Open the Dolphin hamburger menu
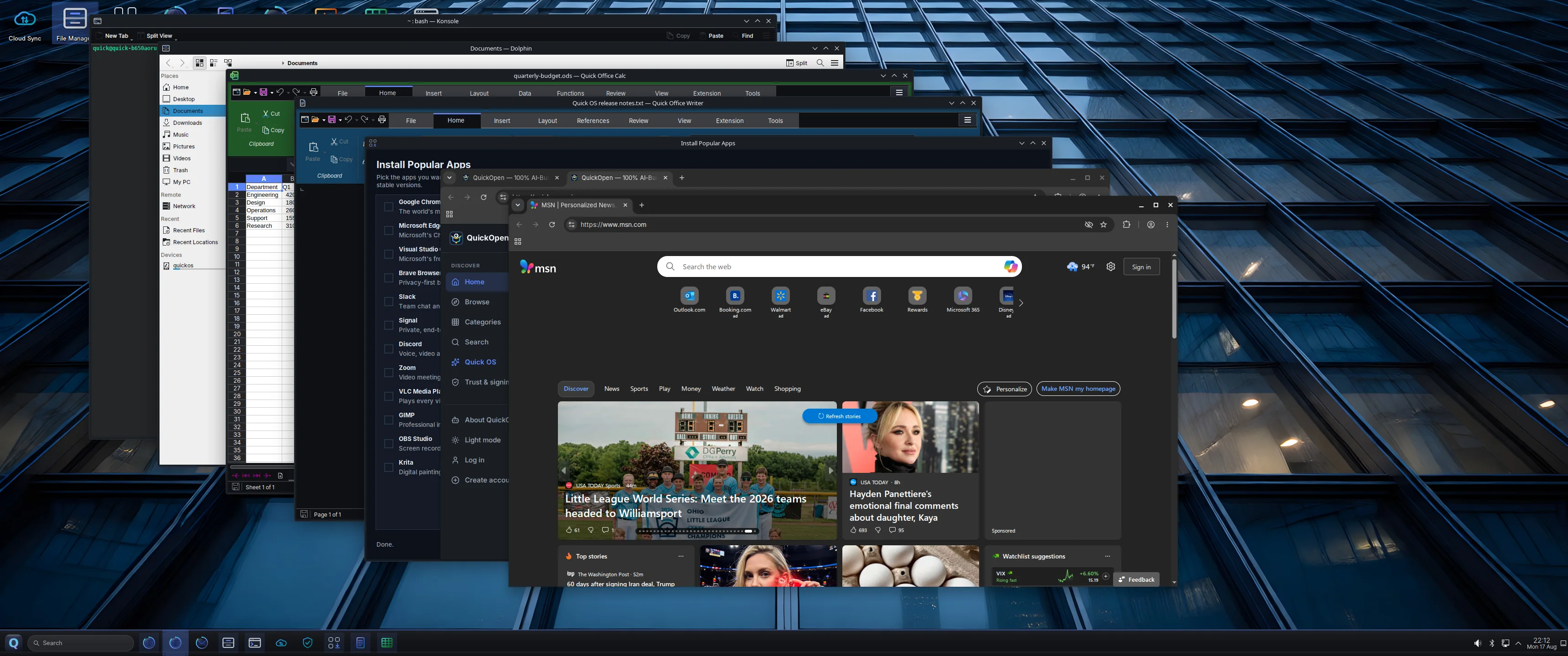The height and width of the screenshot is (656, 1568). coord(835,63)
